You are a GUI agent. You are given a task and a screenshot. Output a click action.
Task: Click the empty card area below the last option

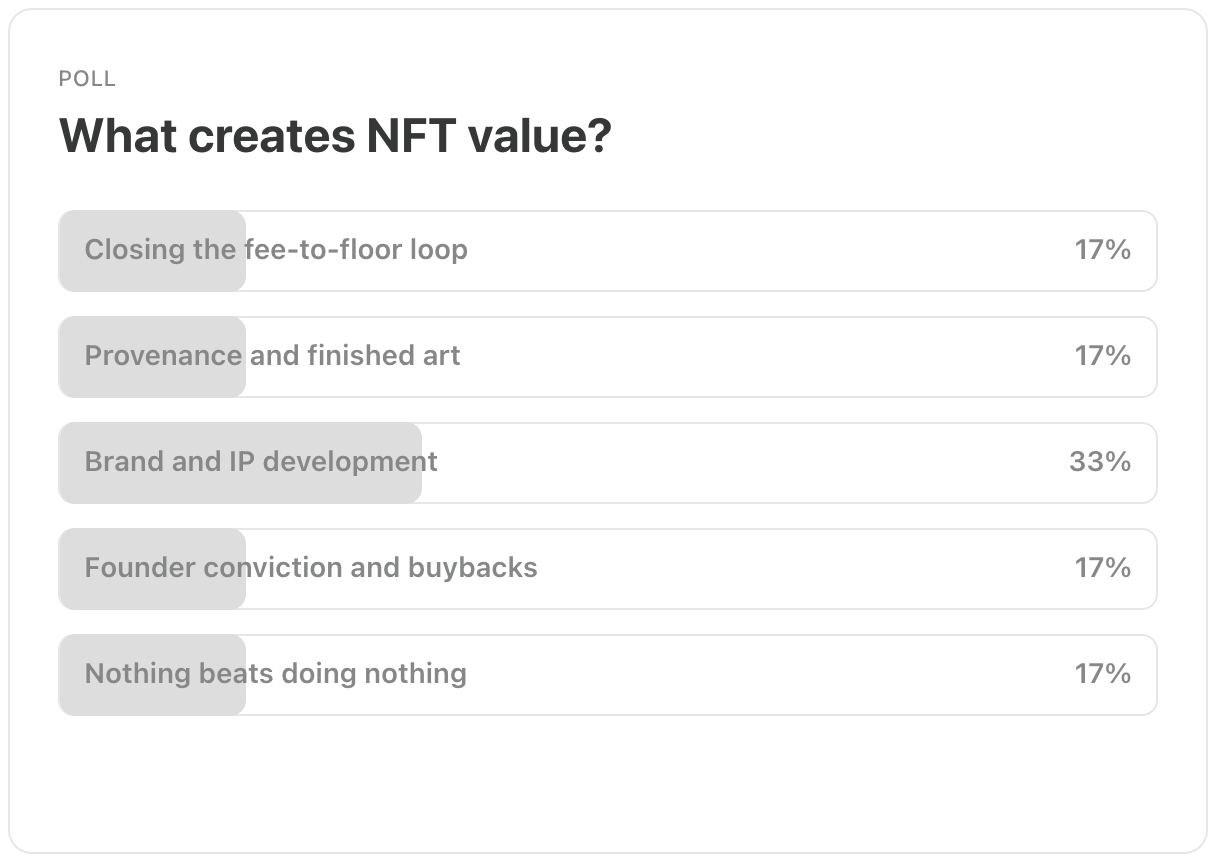tap(608, 780)
